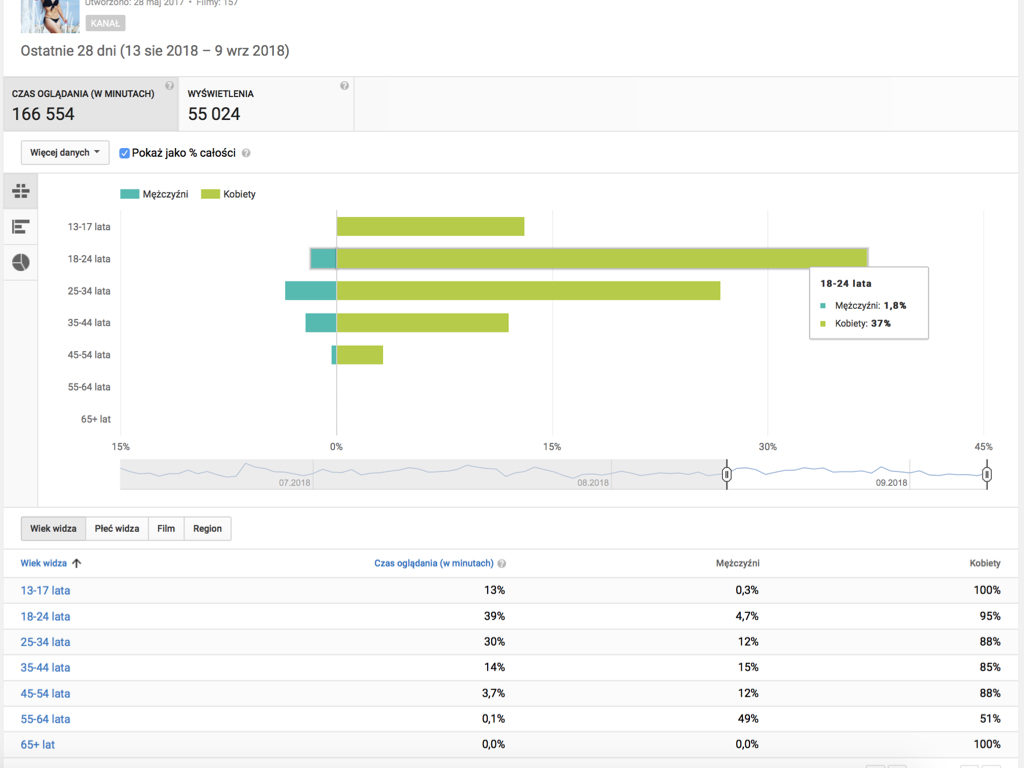Screen dimensions: 1024x768
Task: Uncheck the Pokaż jako % całości checkbox
Action: 124,153
